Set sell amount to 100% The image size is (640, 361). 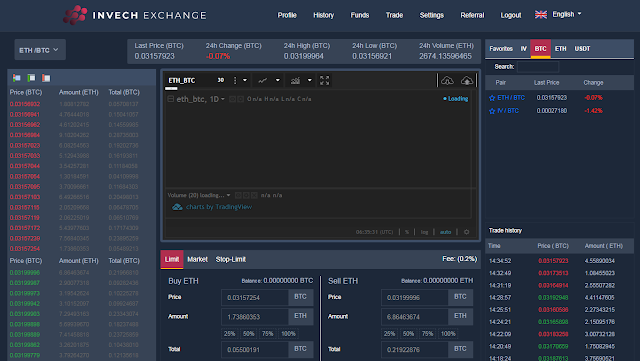point(448,334)
